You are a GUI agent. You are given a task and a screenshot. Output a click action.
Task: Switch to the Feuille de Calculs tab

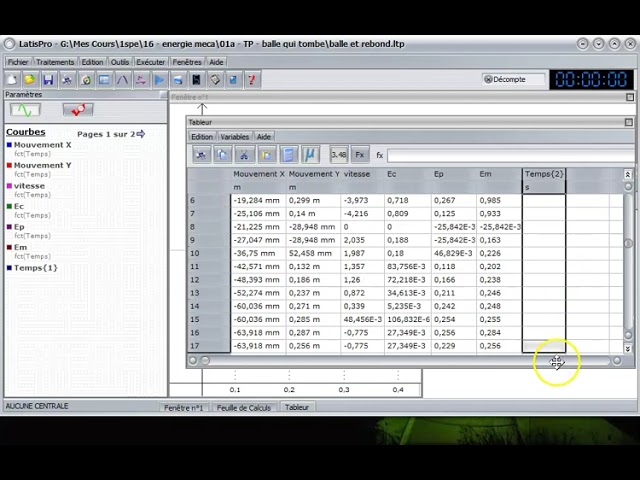(x=244, y=407)
